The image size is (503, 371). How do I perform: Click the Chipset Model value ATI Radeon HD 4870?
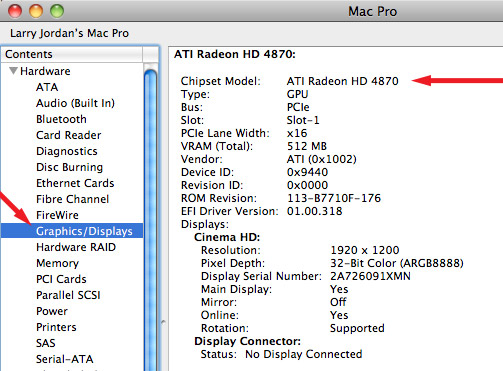tap(342, 81)
